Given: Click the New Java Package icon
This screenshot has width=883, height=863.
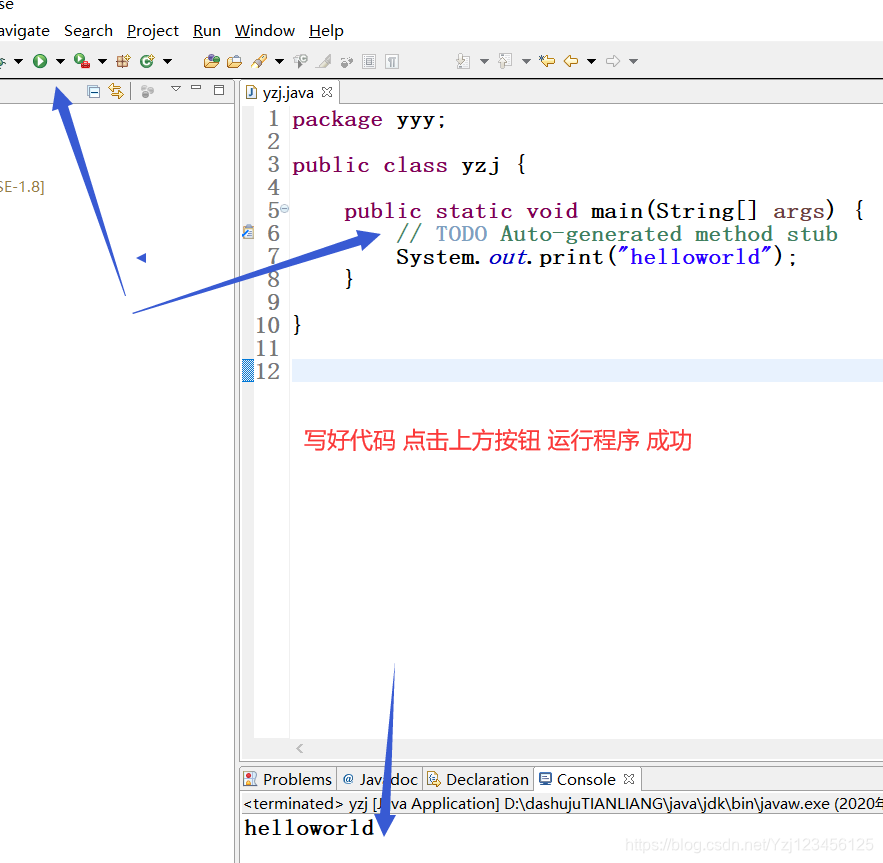Looking at the screenshot, I should tap(123, 61).
